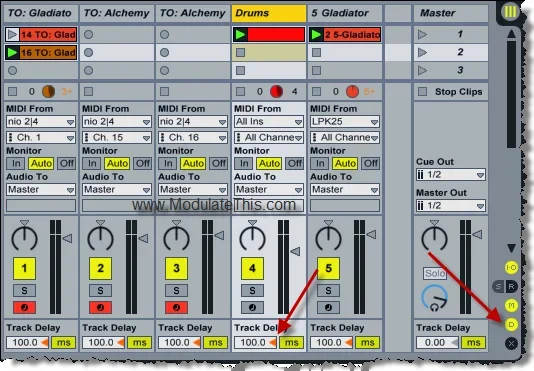Click ms unit button for Master delay
The width and height of the screenshot is (534, 371).
pyautogui.click(x=473, y=342)
